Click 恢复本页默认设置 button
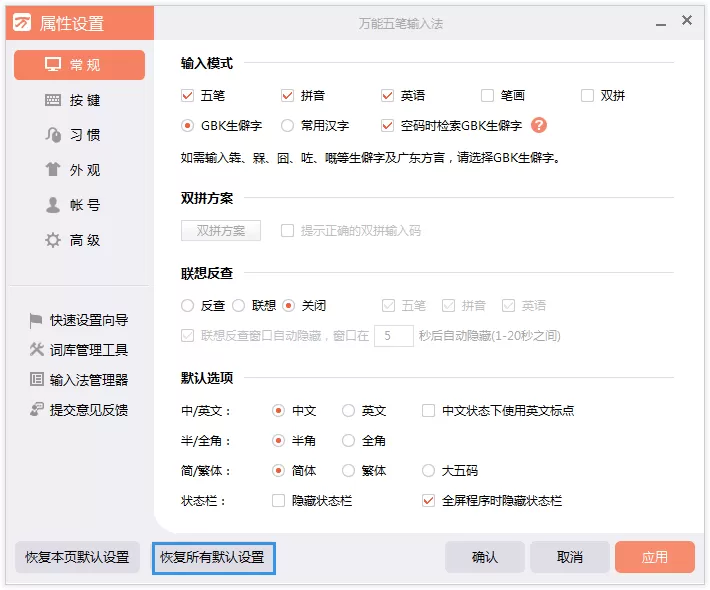The width and height of the screenshot is (710, 590). (x=77, y=557)
